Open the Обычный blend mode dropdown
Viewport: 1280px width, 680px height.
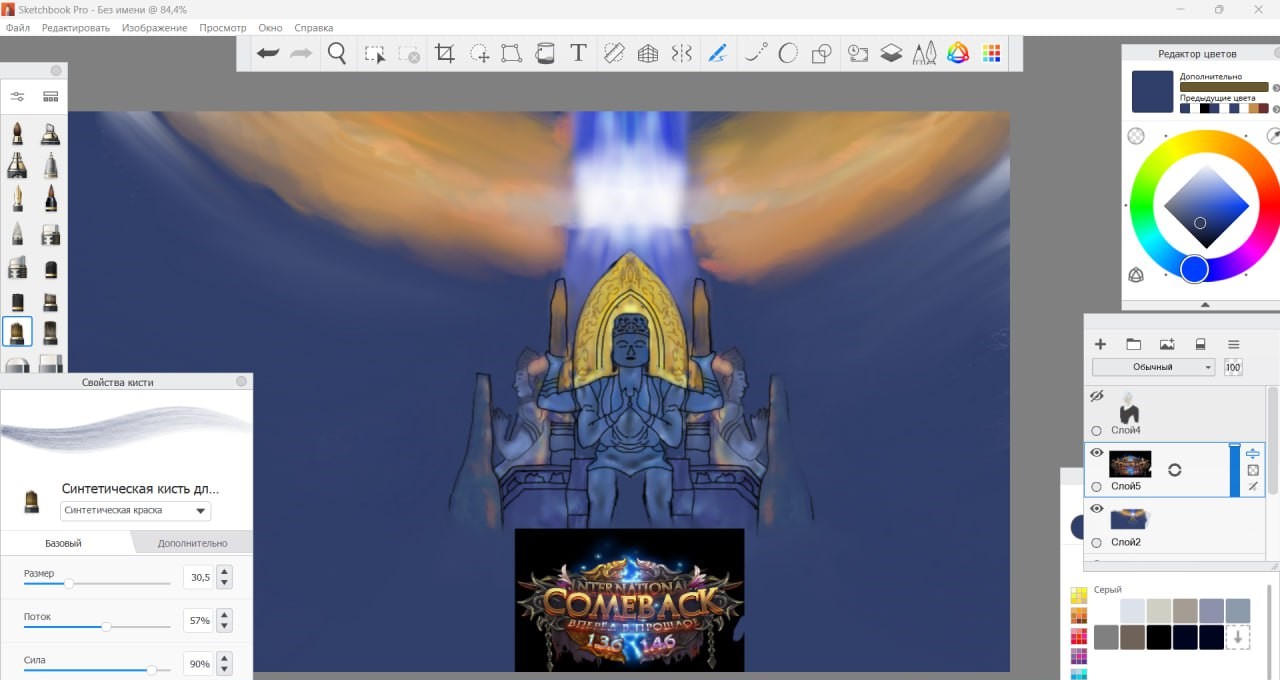[1153, 367]
